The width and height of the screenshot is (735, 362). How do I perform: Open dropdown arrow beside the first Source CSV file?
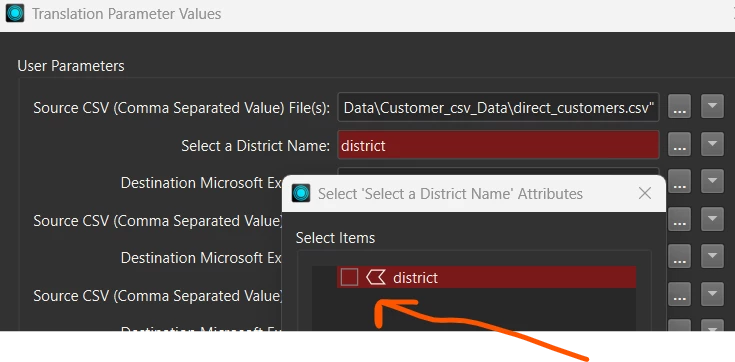712,107
